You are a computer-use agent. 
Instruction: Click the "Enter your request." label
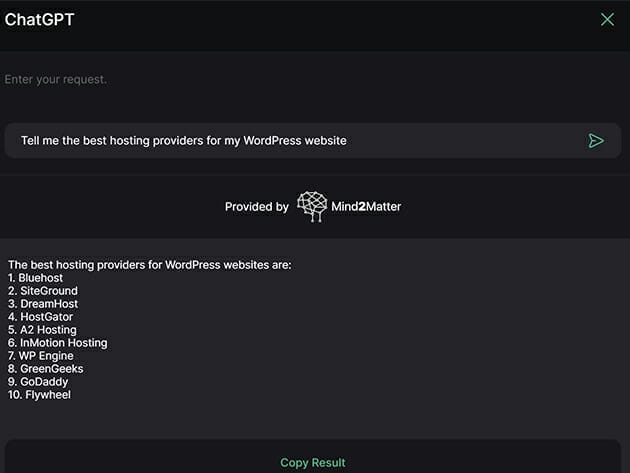tap(56, 79)
